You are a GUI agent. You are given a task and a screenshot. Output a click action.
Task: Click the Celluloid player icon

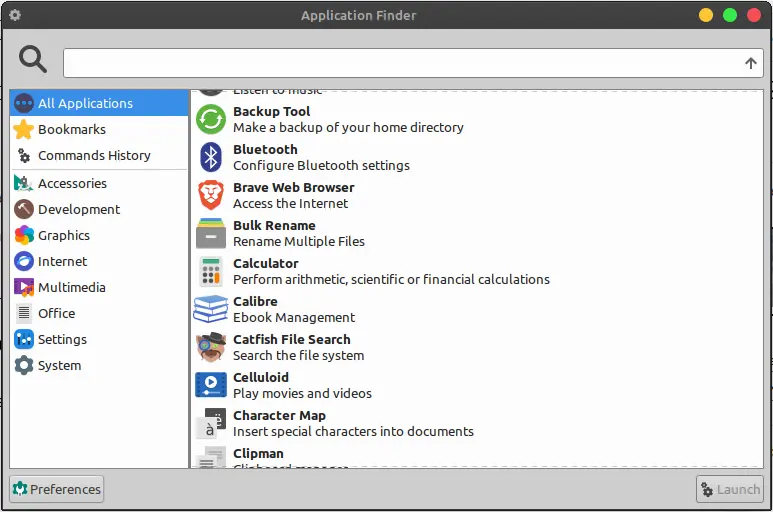click(211, 385)
